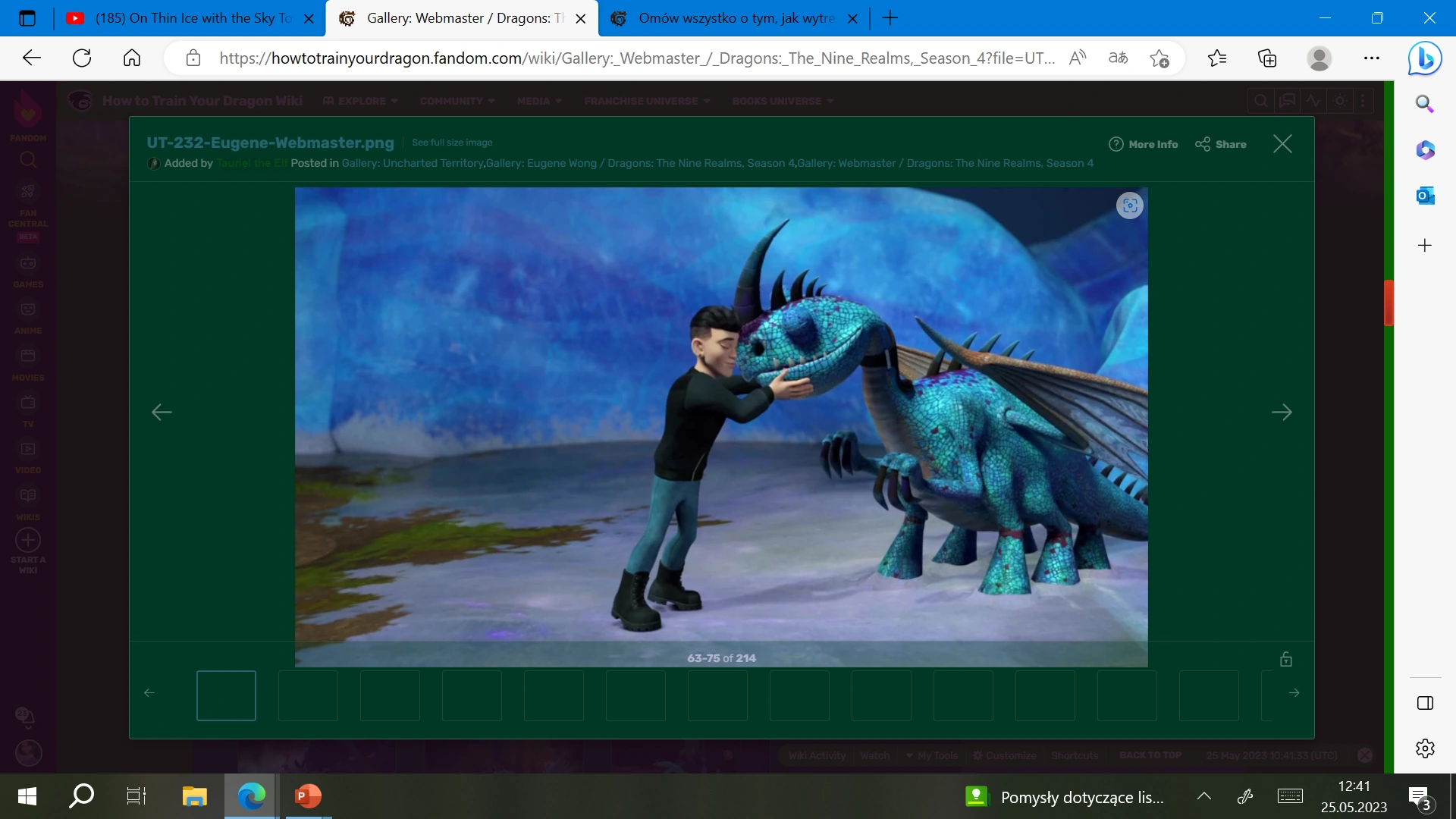Go to previous image arrow
The image size is (1456, 819).
(162, 413)
